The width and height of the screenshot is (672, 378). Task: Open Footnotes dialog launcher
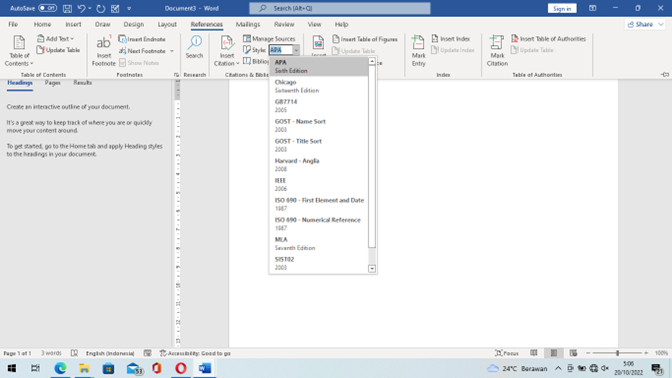[x=176, y=75]
